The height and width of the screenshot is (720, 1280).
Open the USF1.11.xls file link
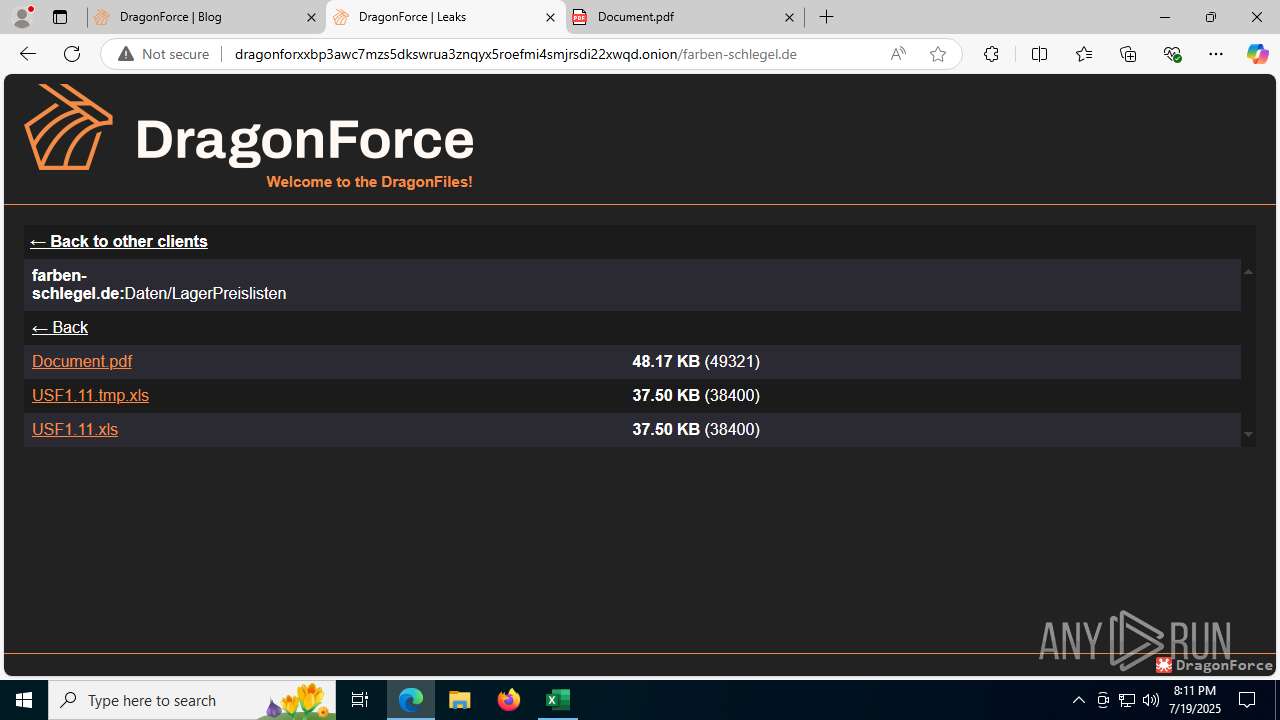[x=75, y=429]
